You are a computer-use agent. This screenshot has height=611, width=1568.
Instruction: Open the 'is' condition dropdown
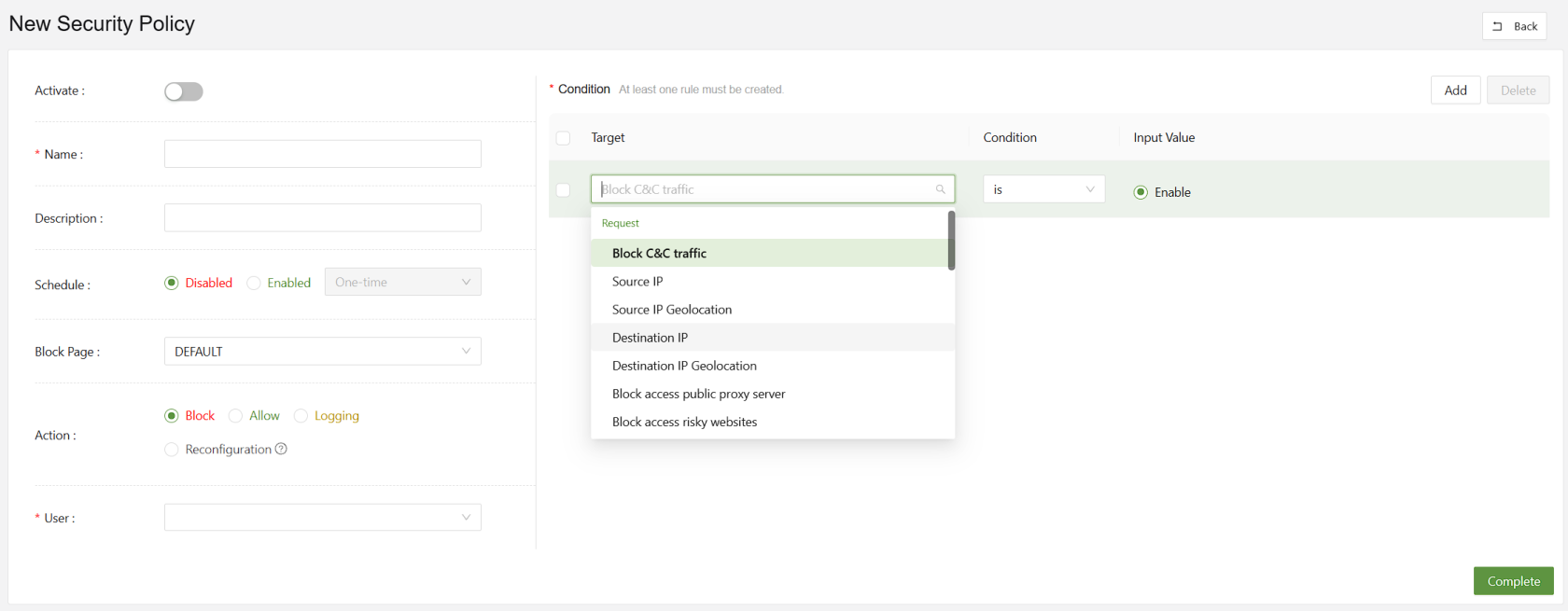[1043, 189]
